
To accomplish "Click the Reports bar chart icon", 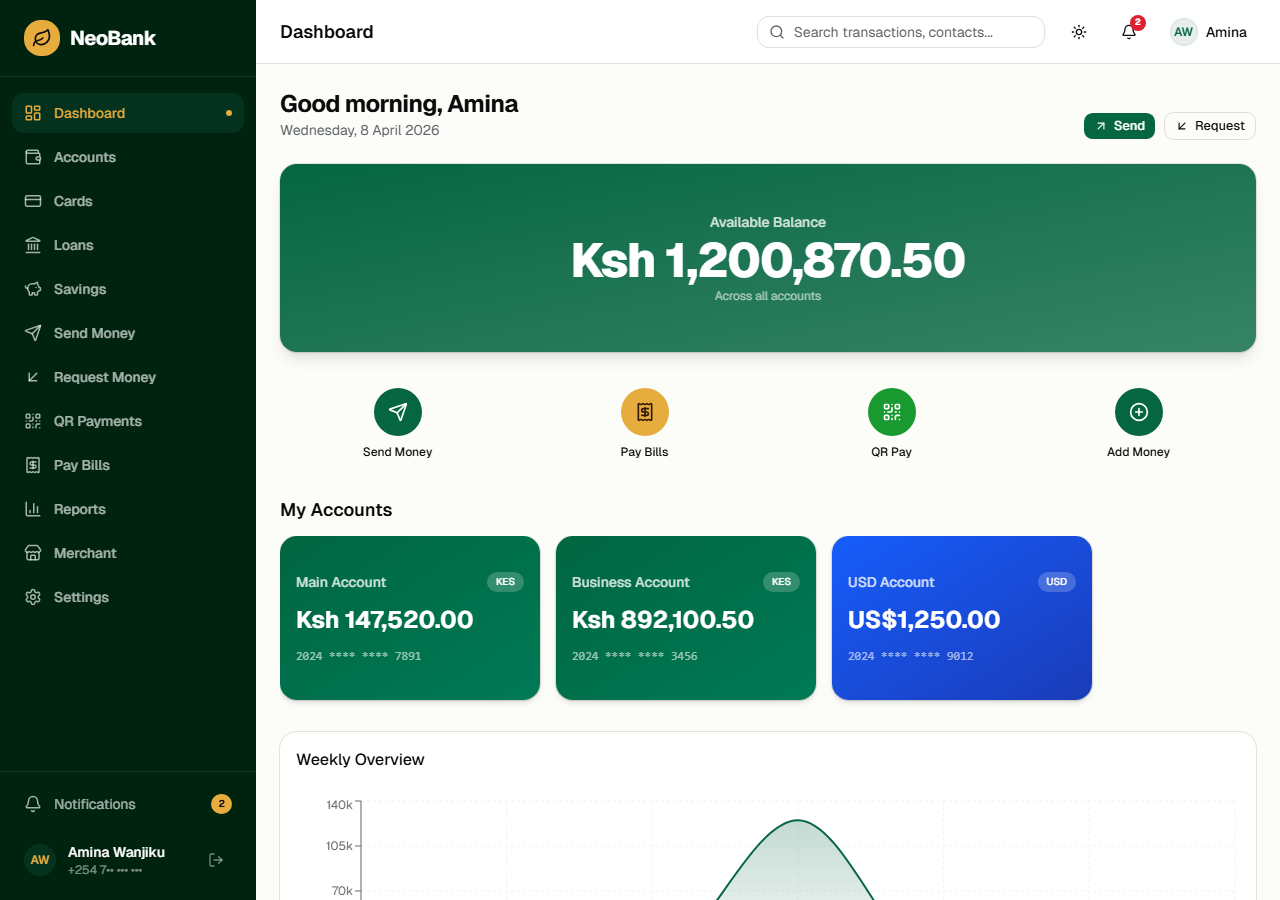I will point(33,509).
